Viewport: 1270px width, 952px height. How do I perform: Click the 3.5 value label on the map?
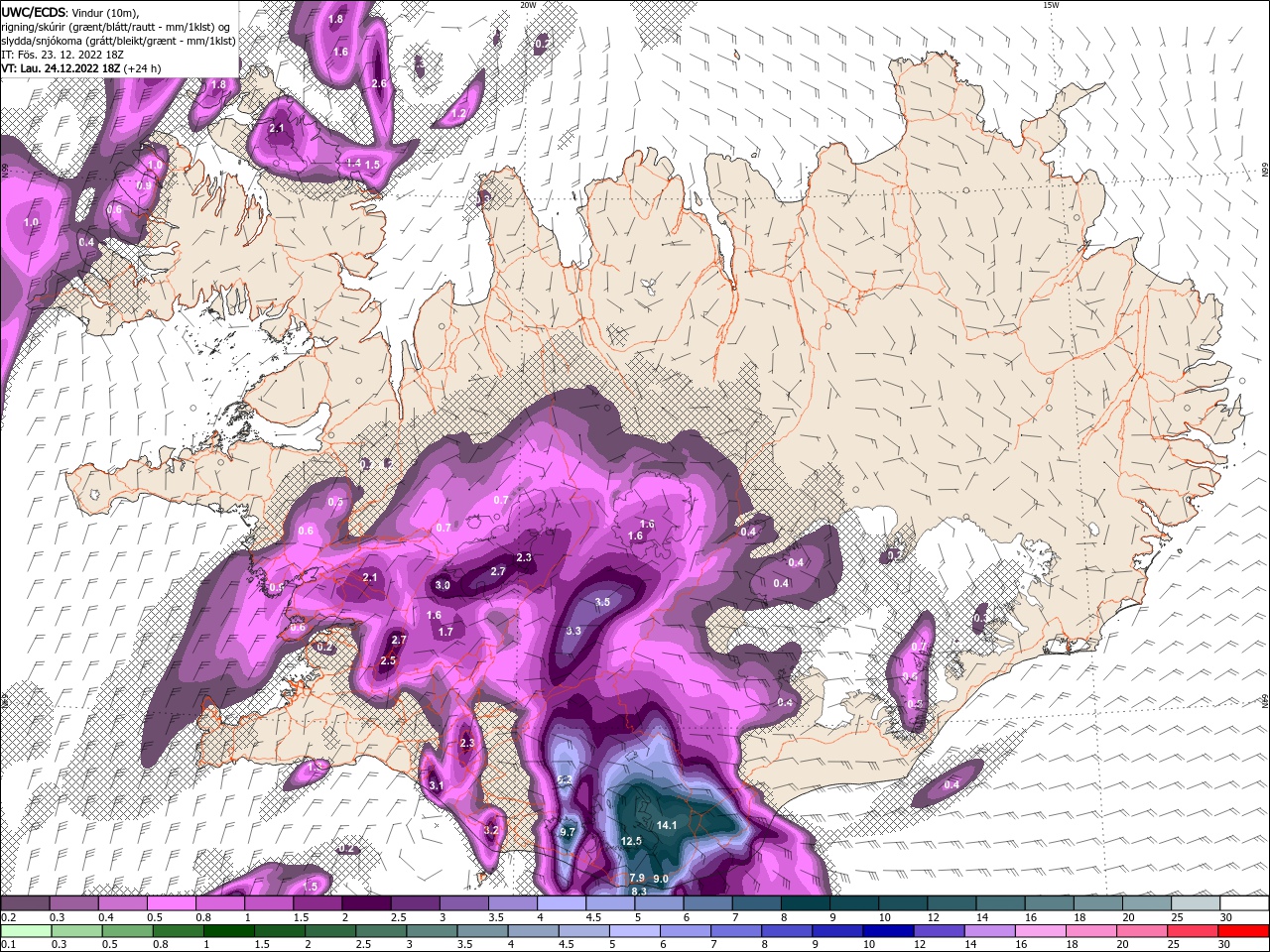click(x=602, y=602)
